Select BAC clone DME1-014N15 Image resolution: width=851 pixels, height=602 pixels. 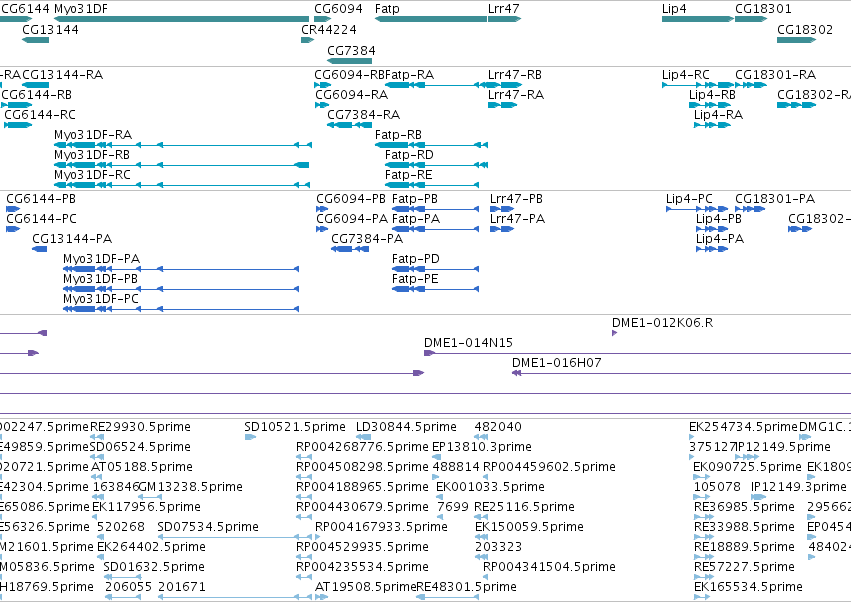coord(637,353)
